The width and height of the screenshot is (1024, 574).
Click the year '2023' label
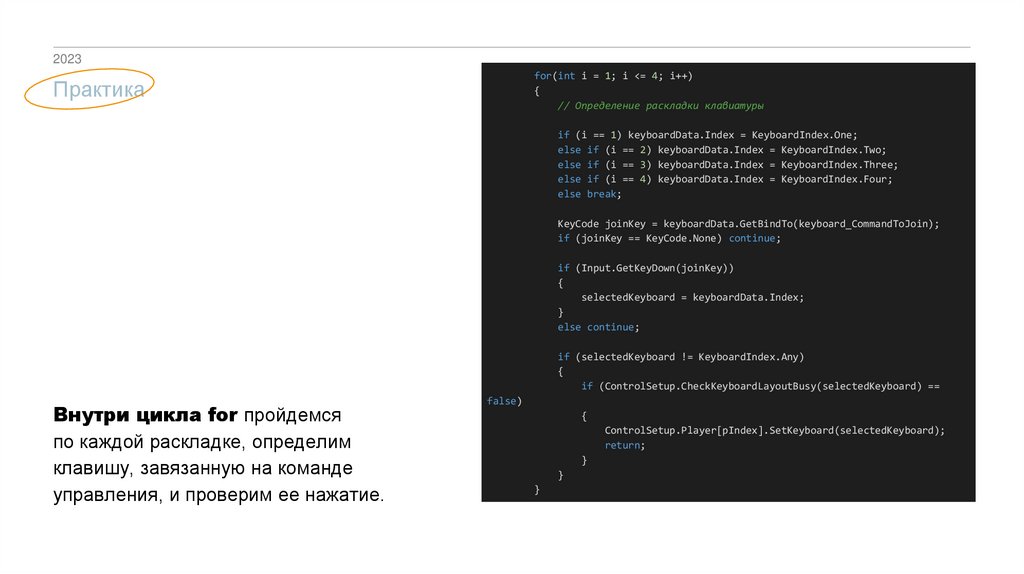(x=67, y=59)
